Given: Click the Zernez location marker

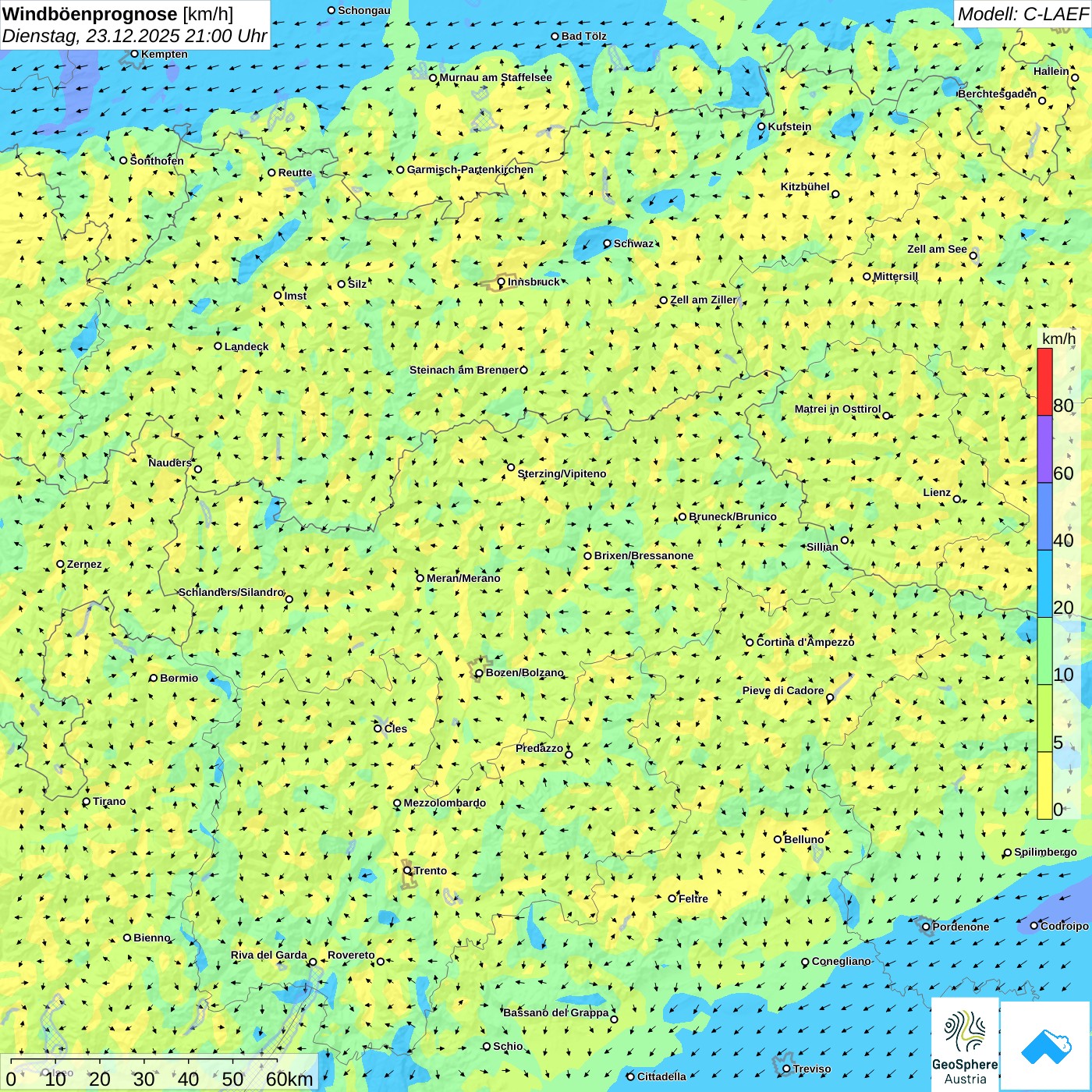Looking at the screenshot, I should tap(60, 564).
